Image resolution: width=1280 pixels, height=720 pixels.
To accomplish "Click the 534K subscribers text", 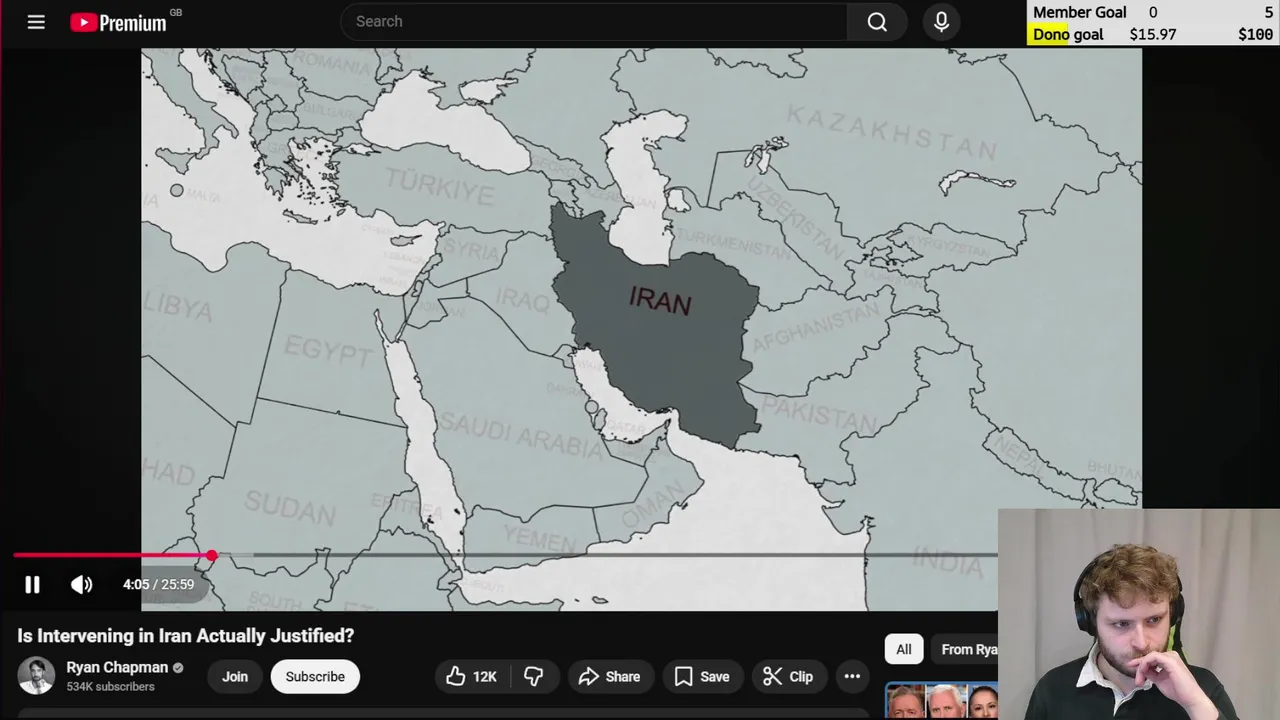I will pyautogui.click(x=110, y=687).
